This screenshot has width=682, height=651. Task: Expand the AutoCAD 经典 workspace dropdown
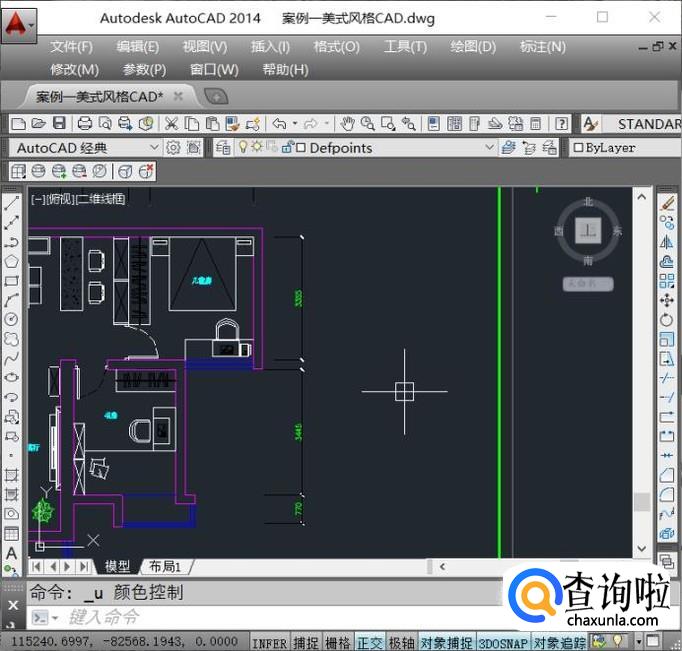153,147
